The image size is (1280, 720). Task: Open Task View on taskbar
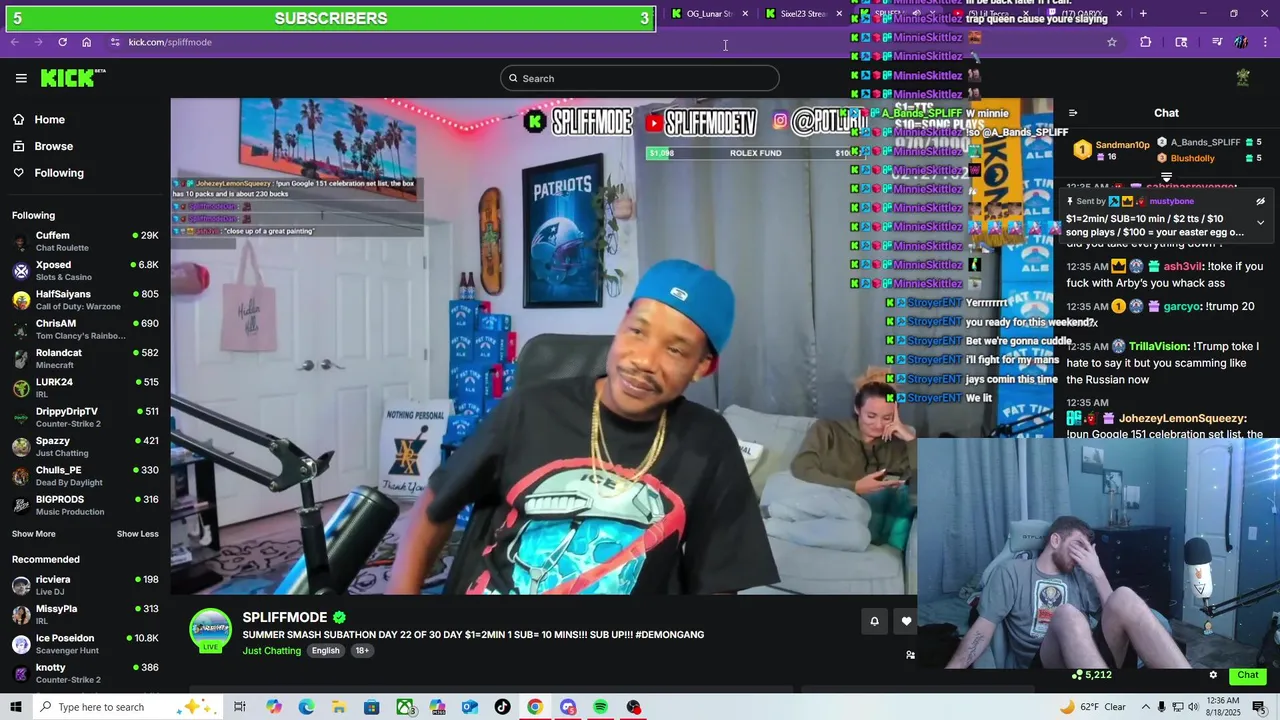click(240, 707)
